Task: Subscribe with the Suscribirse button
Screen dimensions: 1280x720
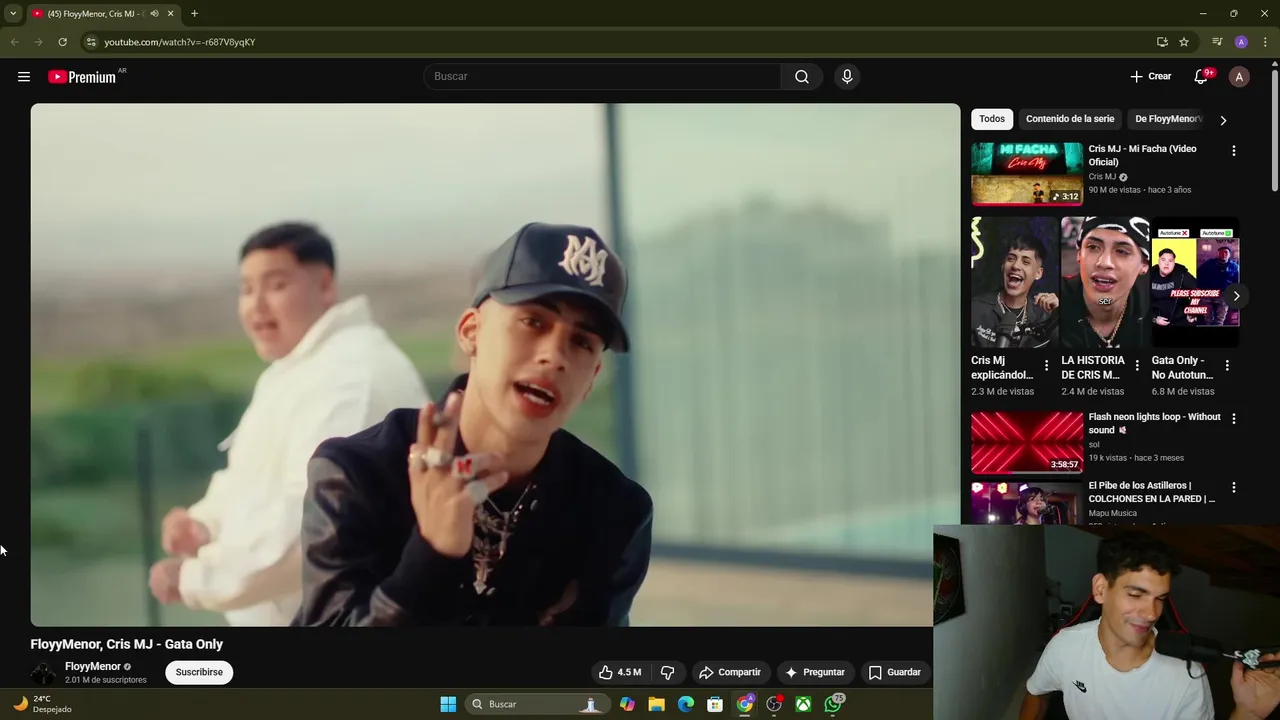Action: coord(199,672)
